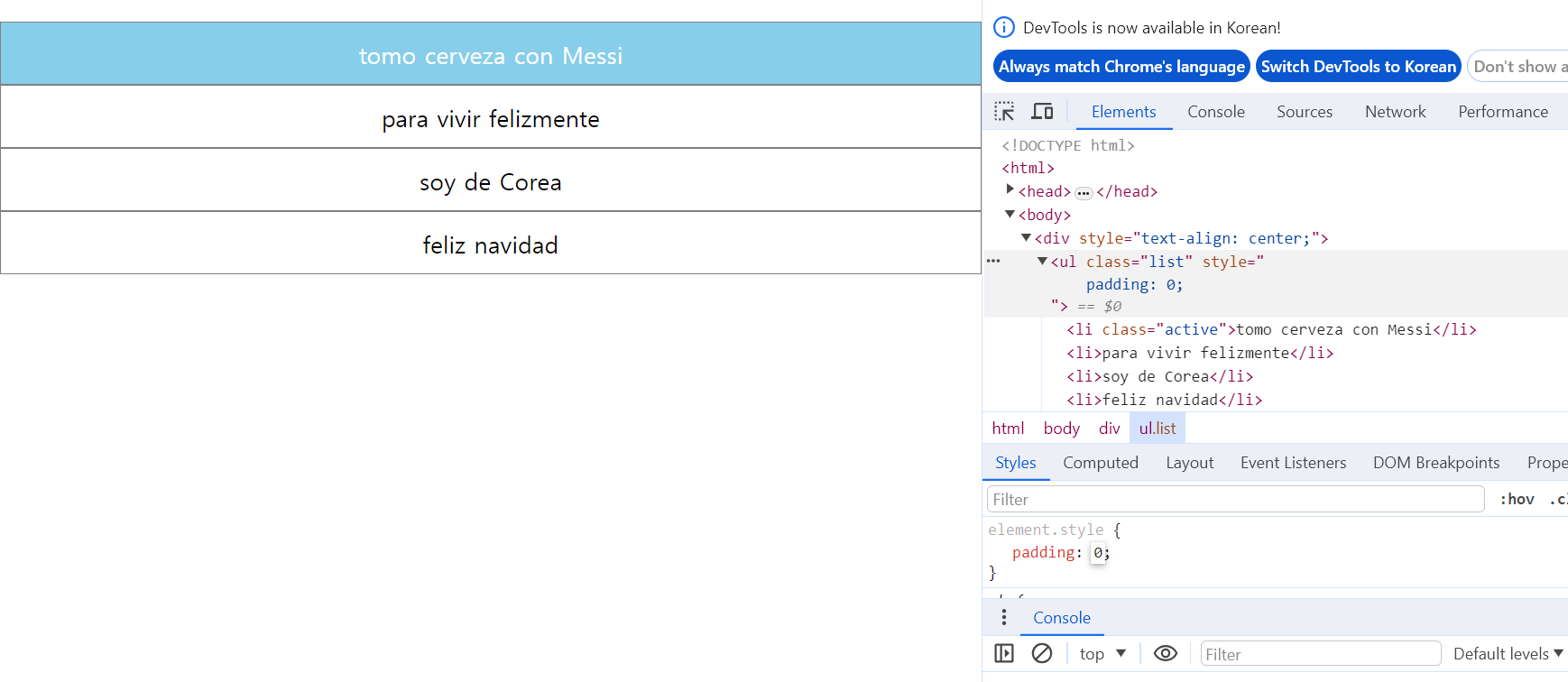The width and height of the screenshot is (1568, 682).
Task: Open the Sources tab
Action: [x=1305, y=111]
